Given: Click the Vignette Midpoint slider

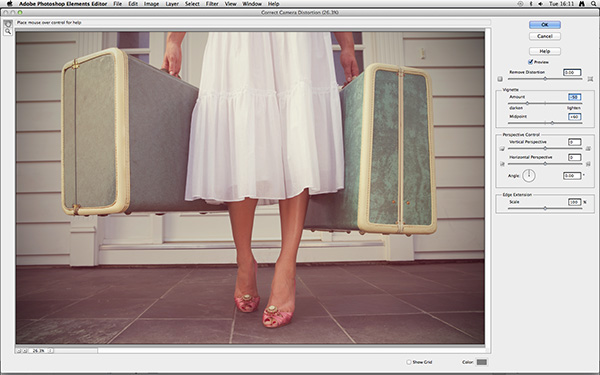Looking at the screenshot, I should click(545, 123).
